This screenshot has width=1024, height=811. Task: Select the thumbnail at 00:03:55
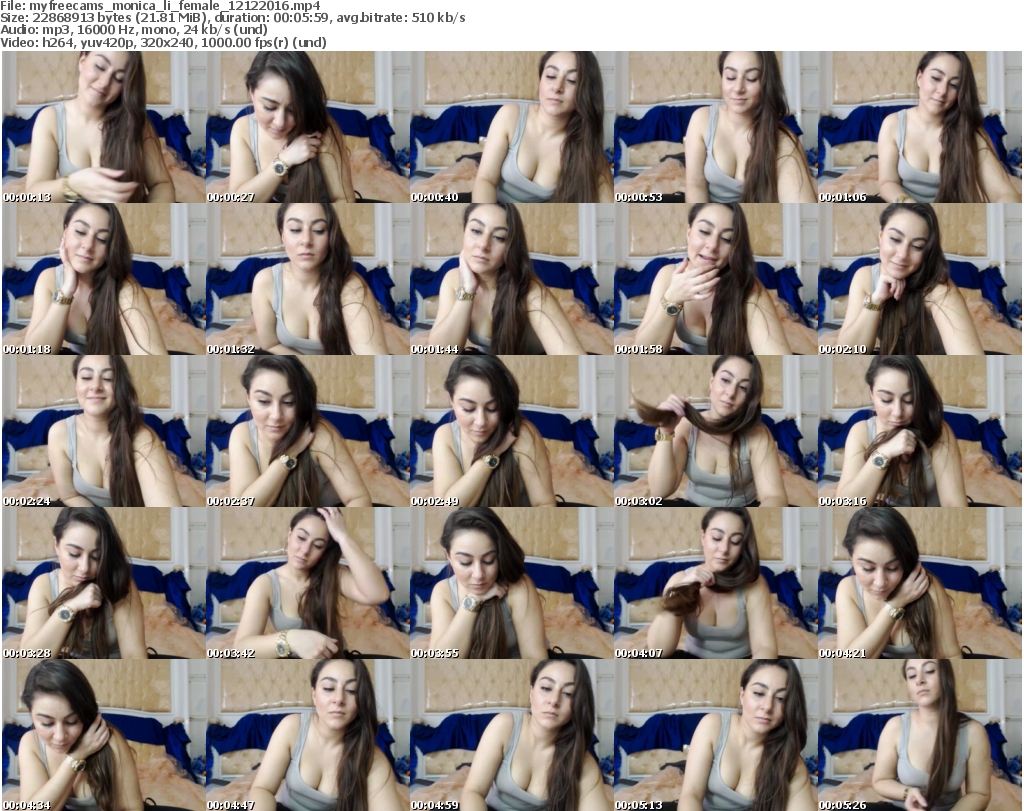(x=511, y=583)
